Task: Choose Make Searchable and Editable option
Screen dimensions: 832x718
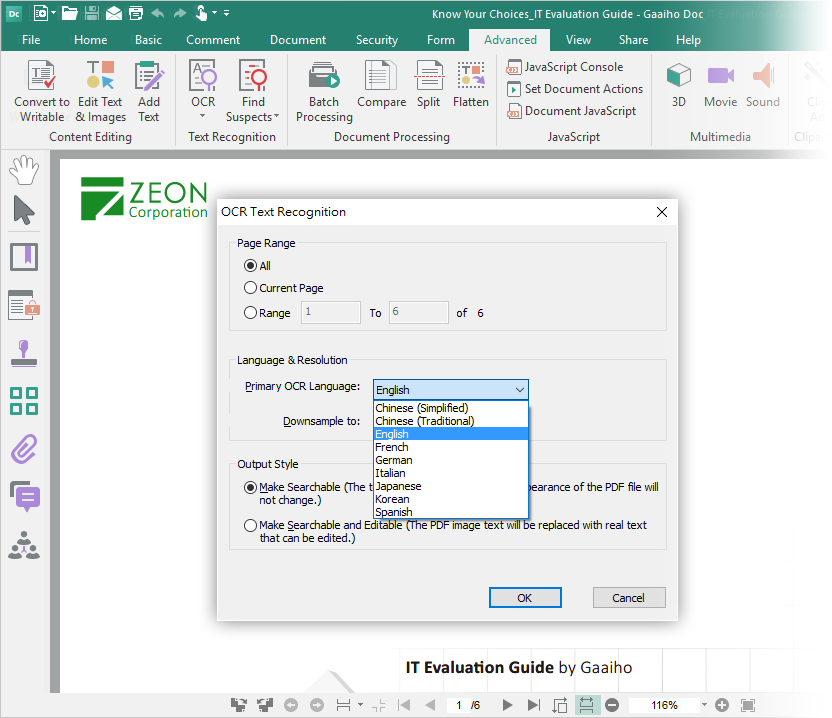Action: pos(250,525)
